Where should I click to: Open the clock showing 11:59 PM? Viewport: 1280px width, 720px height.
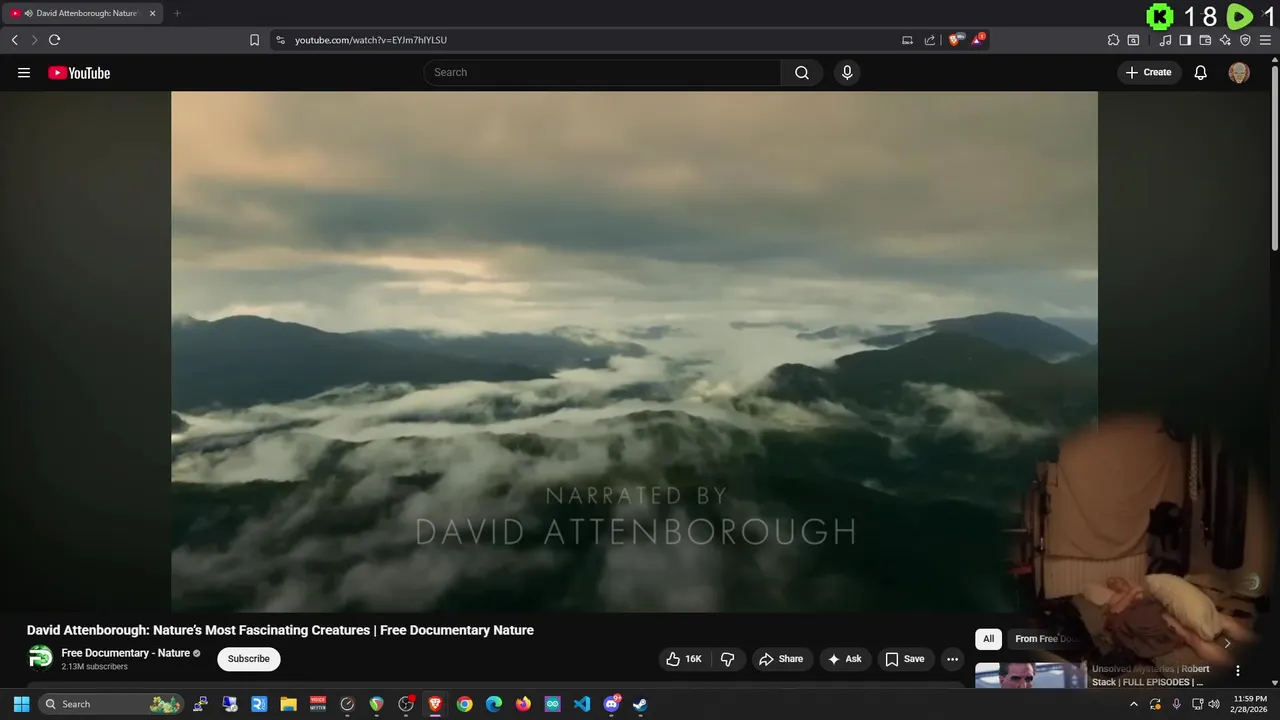[1250, 704]
